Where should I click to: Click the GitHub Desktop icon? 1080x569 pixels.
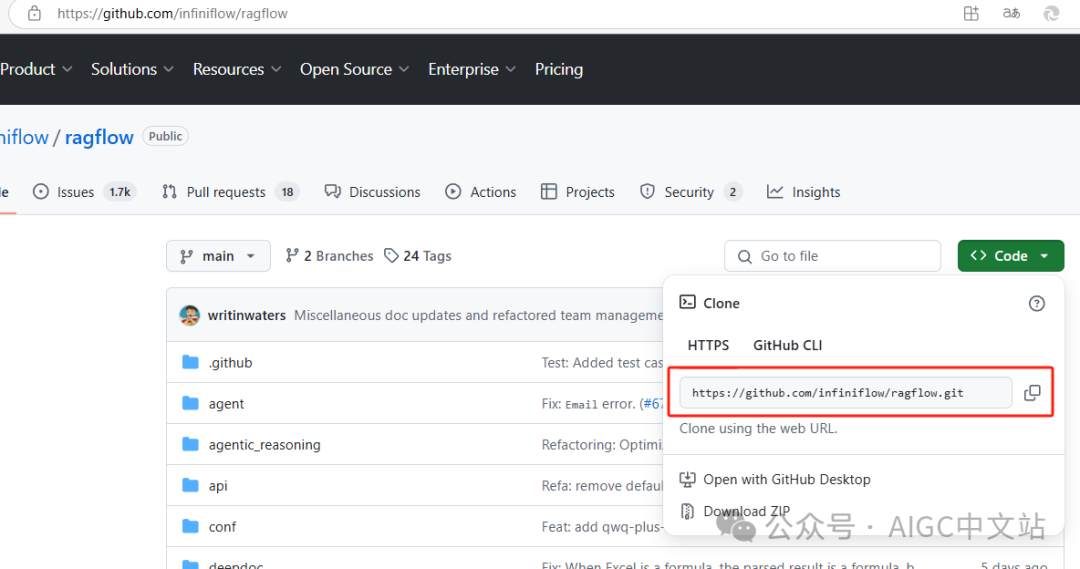coord(687,479)
